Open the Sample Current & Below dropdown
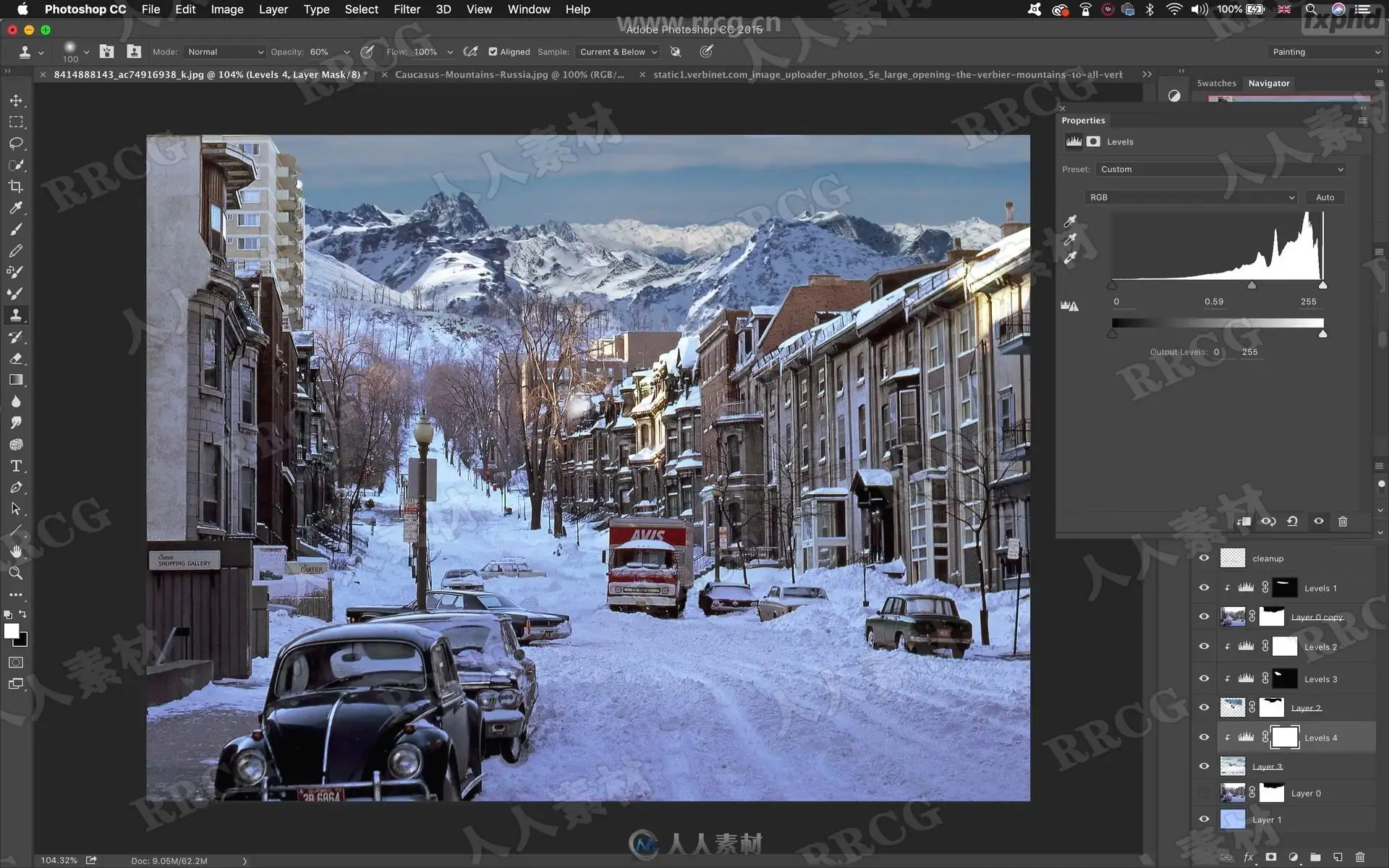1389x868 pixels. [618, 52]
